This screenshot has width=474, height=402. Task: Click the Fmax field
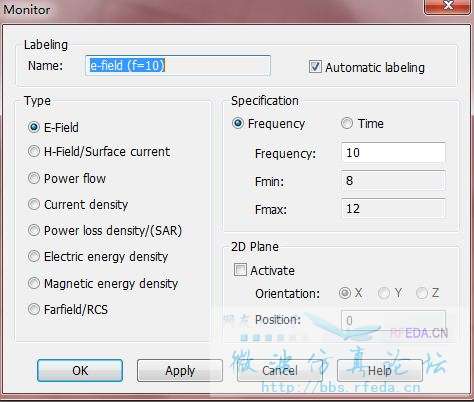click(393, 209)
